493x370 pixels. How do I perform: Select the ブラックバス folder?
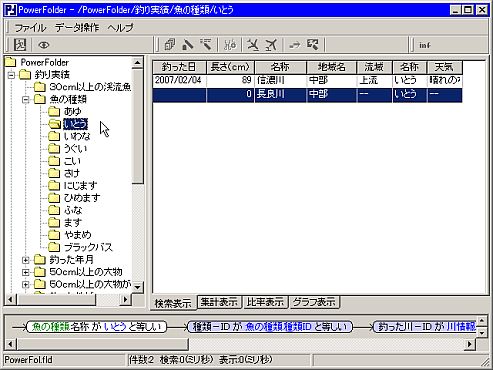[x=88, y=247]
